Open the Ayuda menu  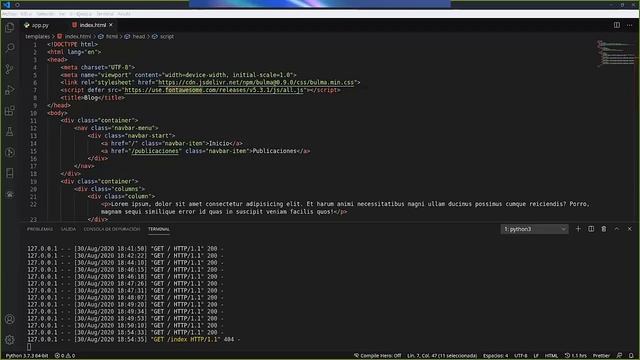(124, 14)
